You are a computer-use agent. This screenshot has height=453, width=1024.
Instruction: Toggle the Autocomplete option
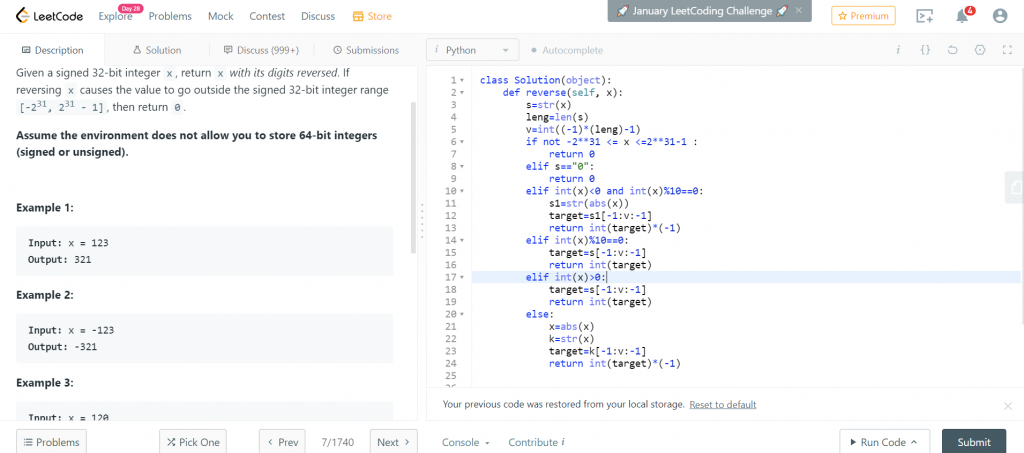click(x=566, y=50)
